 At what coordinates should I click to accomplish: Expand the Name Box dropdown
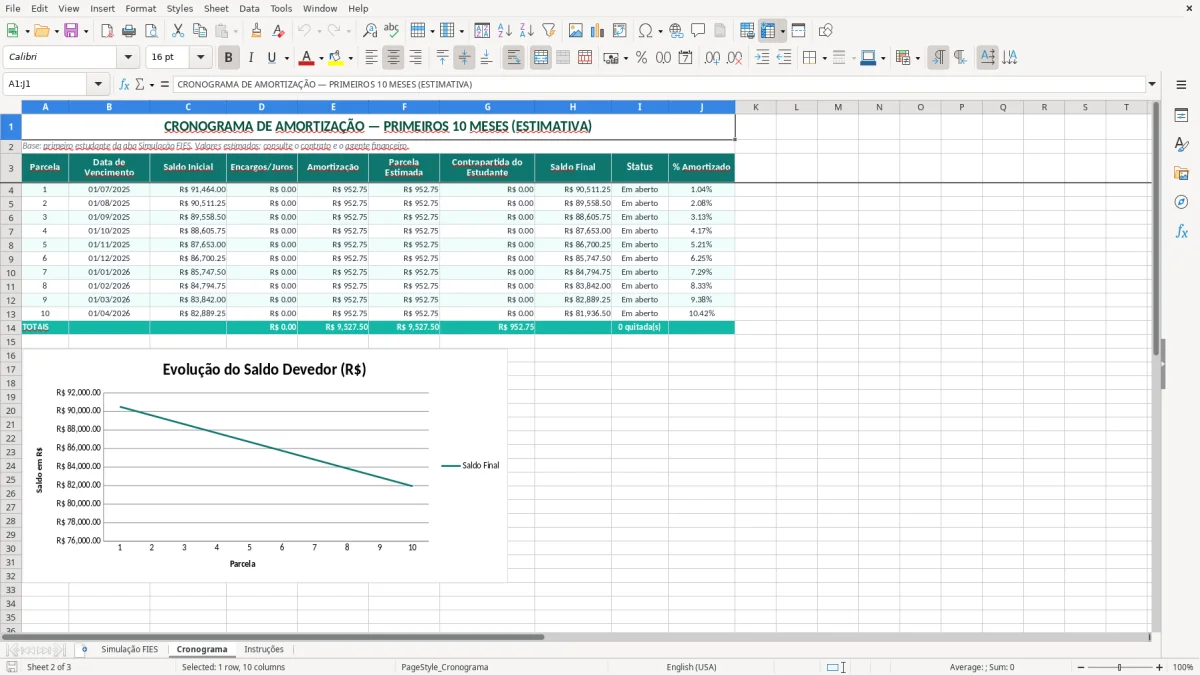98,84
